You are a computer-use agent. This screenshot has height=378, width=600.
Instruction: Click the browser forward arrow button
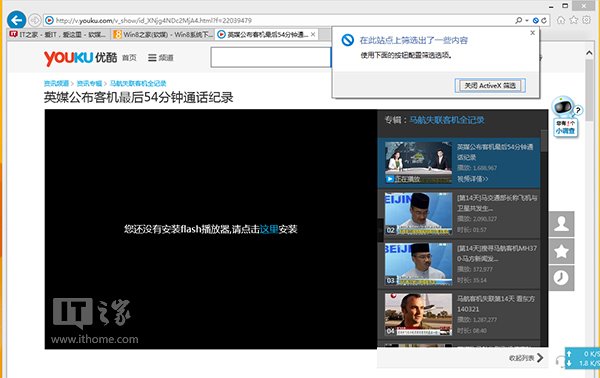point(35,20)
